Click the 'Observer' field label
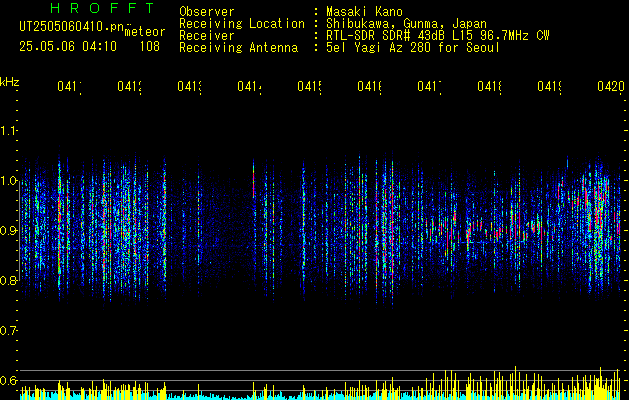Image resolution: width=629 pixels, height=400 pixels. pos(207,11)
